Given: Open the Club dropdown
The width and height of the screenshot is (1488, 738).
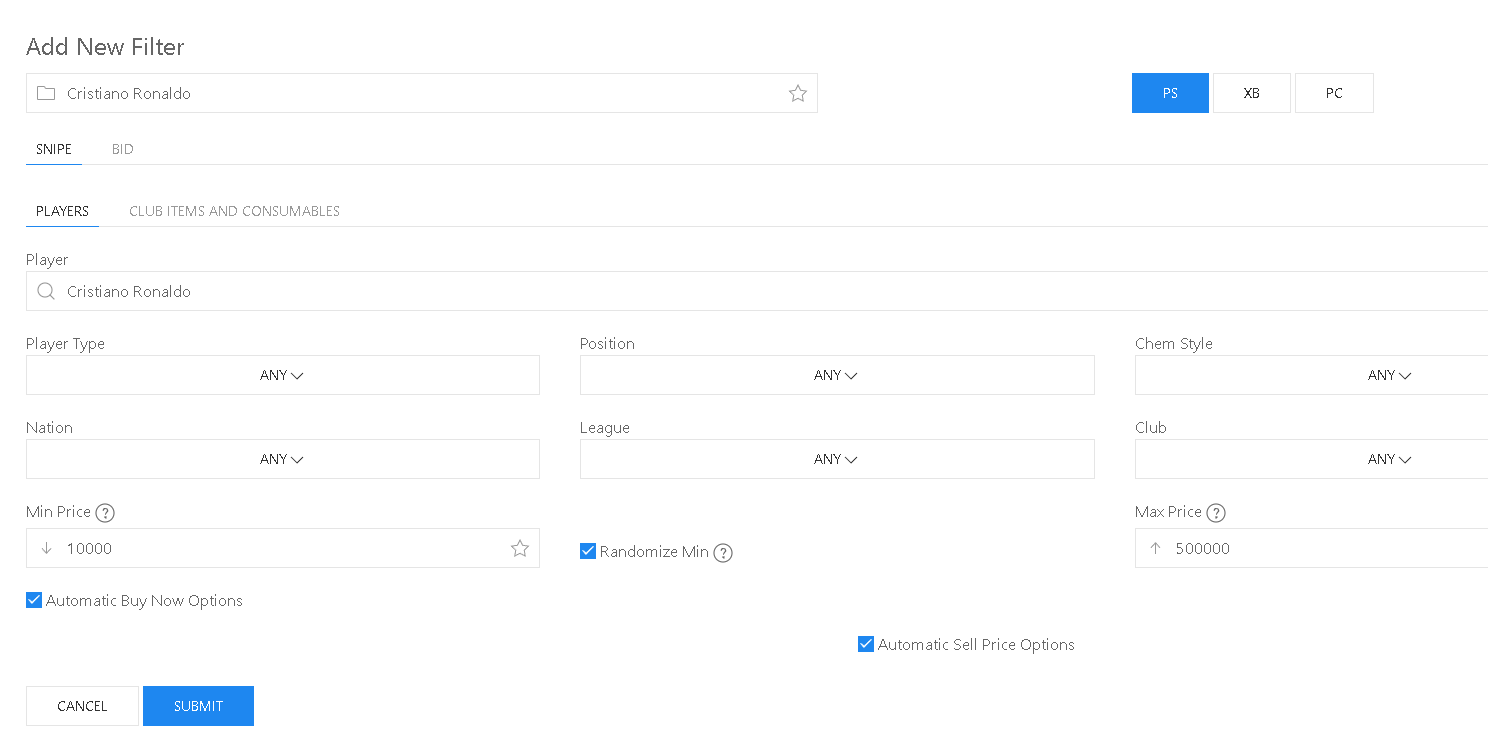Looking at the screenshot, I should coord(1311,459).
